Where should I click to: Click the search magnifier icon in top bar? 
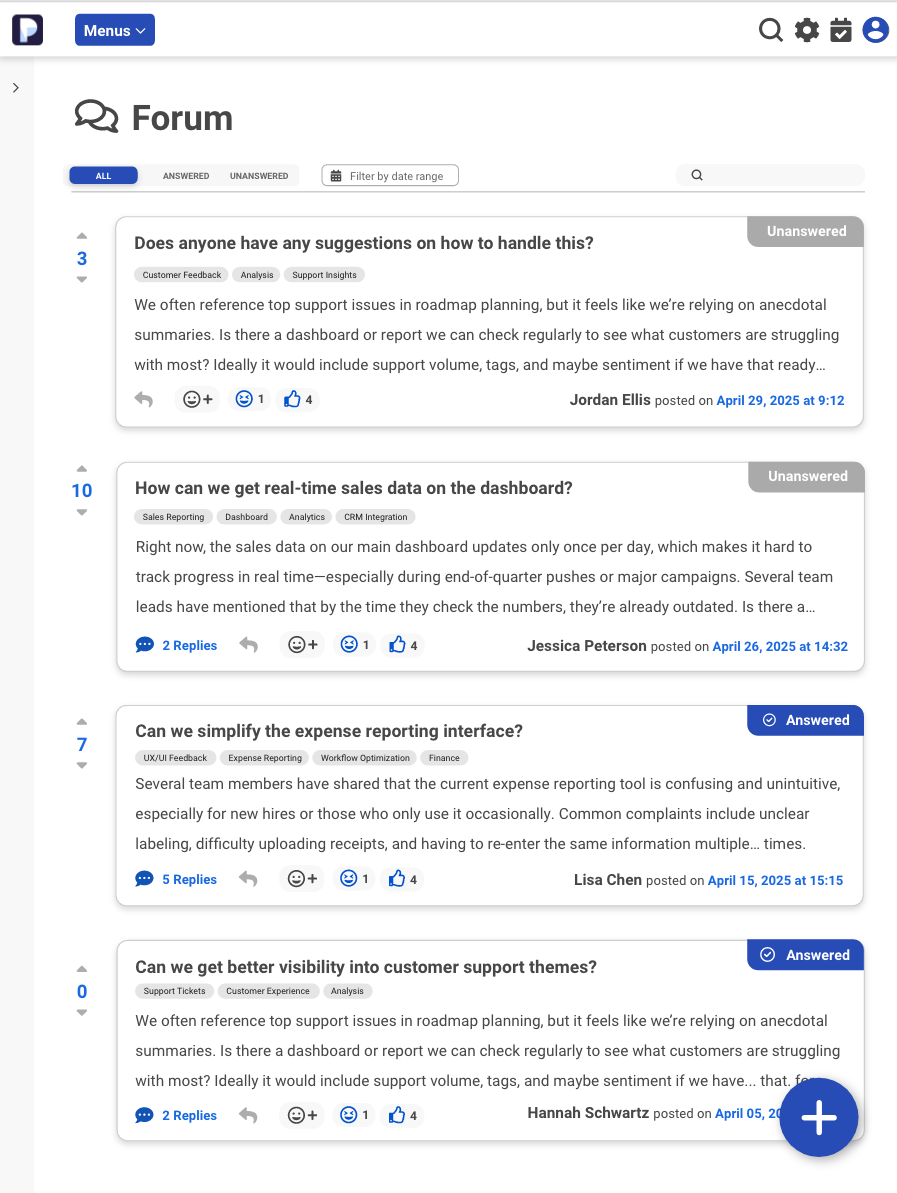click(x=770, y=30)
